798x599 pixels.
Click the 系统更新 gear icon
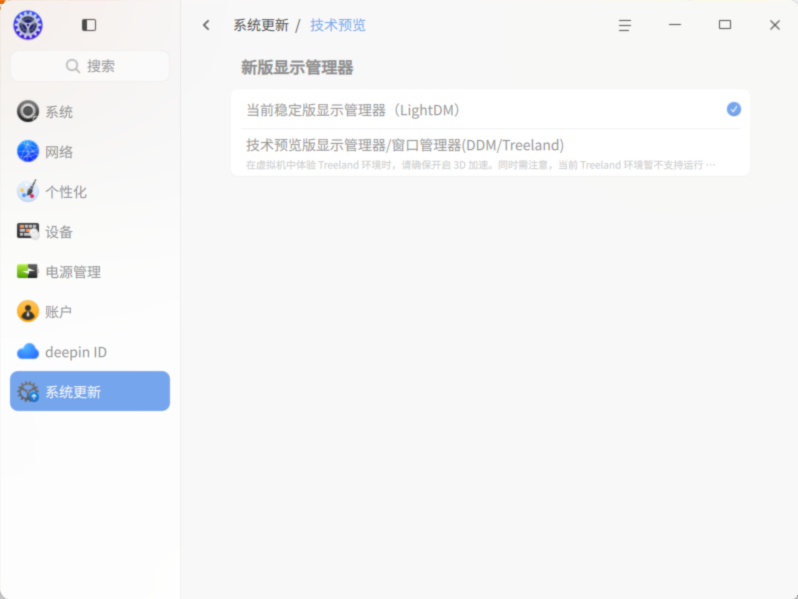(27, 392)
